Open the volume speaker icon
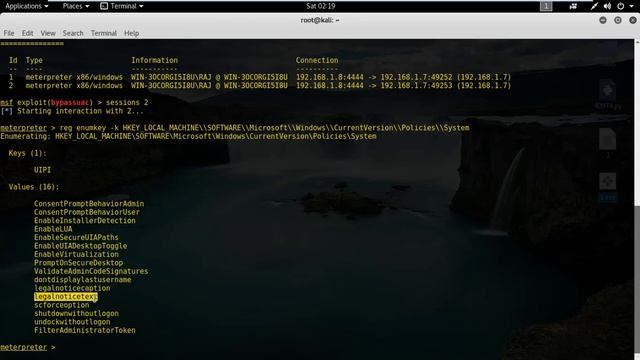This screenshot has width=640, height=360. point(607,6)
